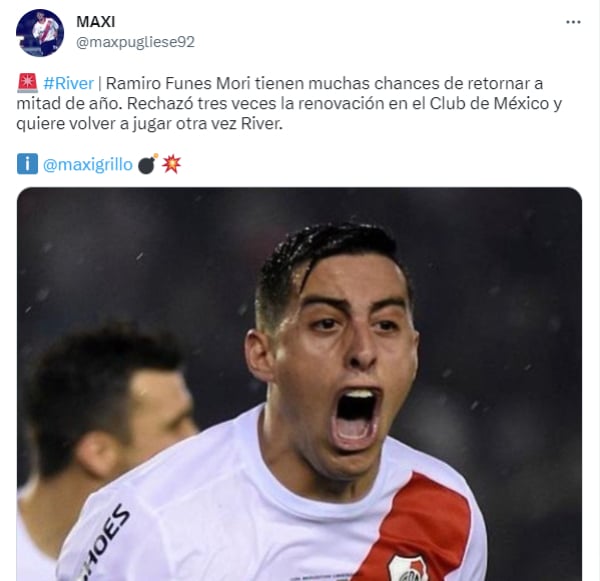Image resolution: width=600 pixels, height=581 pixels.
Task: Click the dark stadium background of photo
Action: [x=497, y=306]
